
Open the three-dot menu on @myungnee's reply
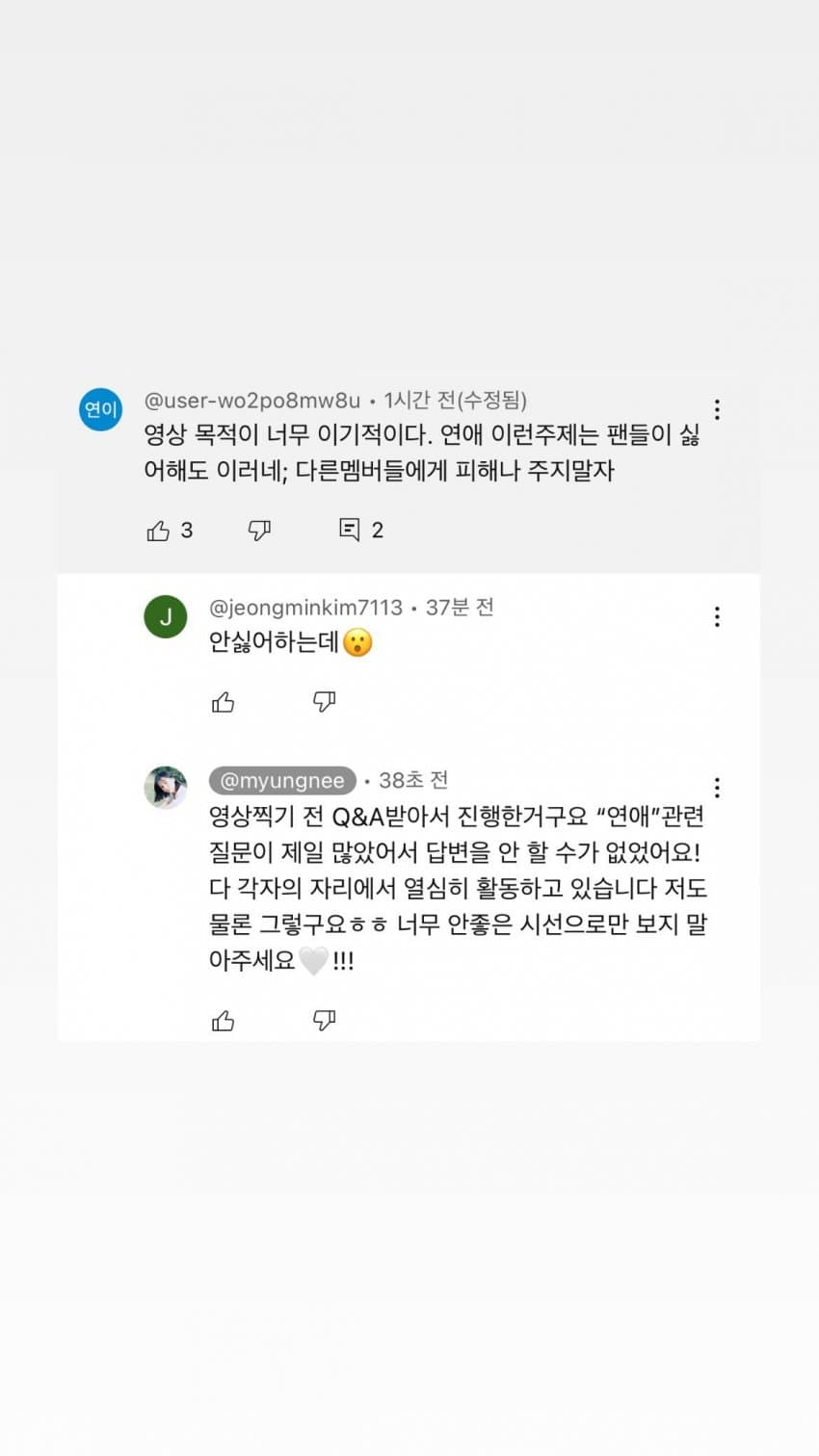[717, 788]
